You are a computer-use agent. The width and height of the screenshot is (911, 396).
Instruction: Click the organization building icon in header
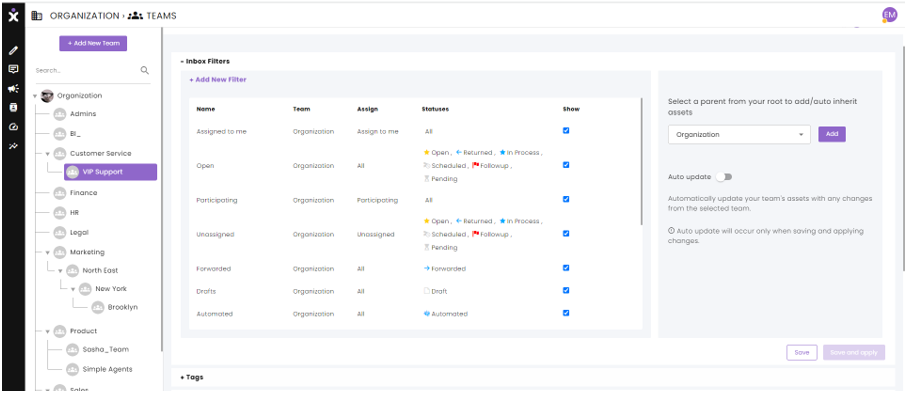[37, 16]
